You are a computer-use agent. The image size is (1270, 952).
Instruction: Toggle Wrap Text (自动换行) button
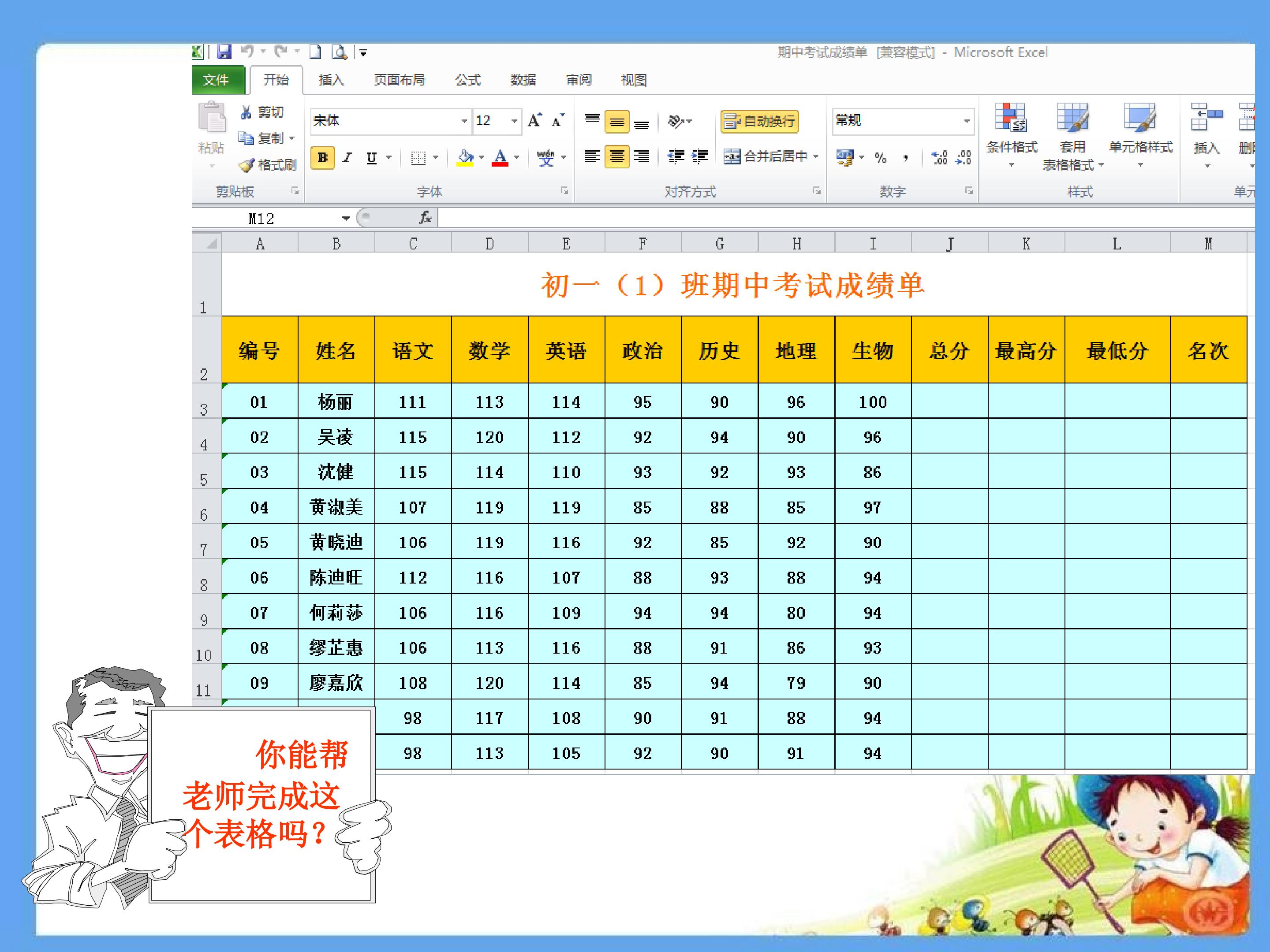click(760, 121)
